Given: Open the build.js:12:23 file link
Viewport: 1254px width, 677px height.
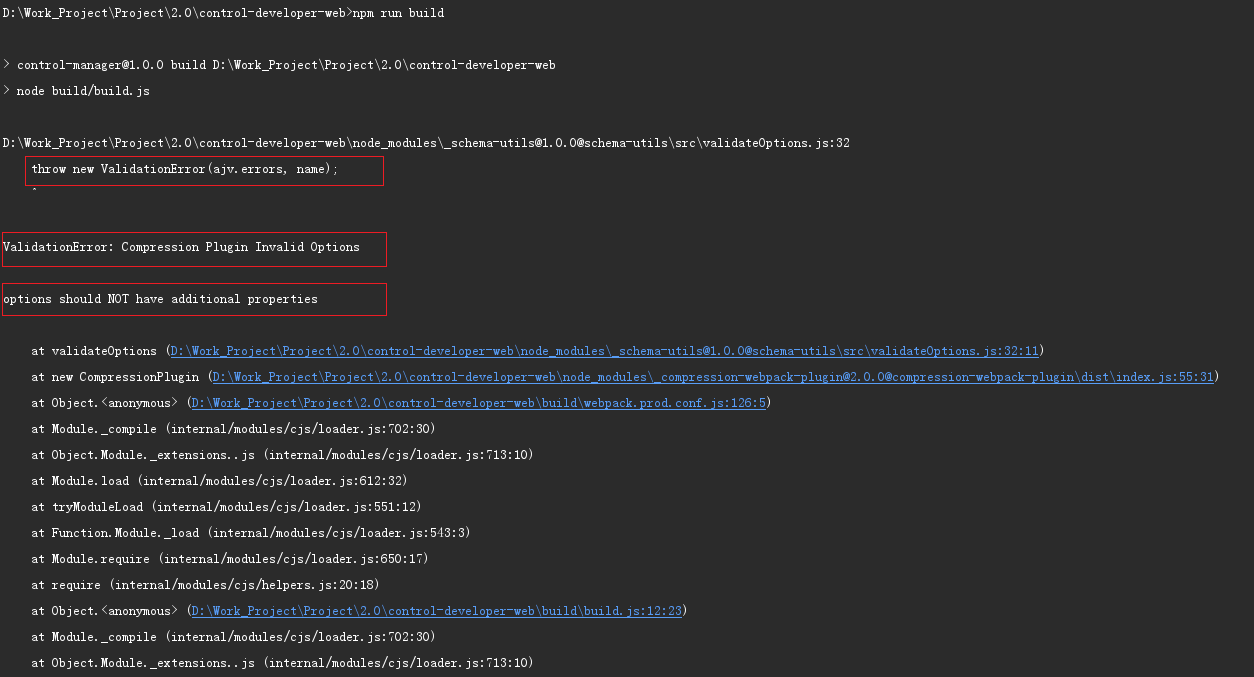Looking at the screenshot, I should click(x=436, y=611).
